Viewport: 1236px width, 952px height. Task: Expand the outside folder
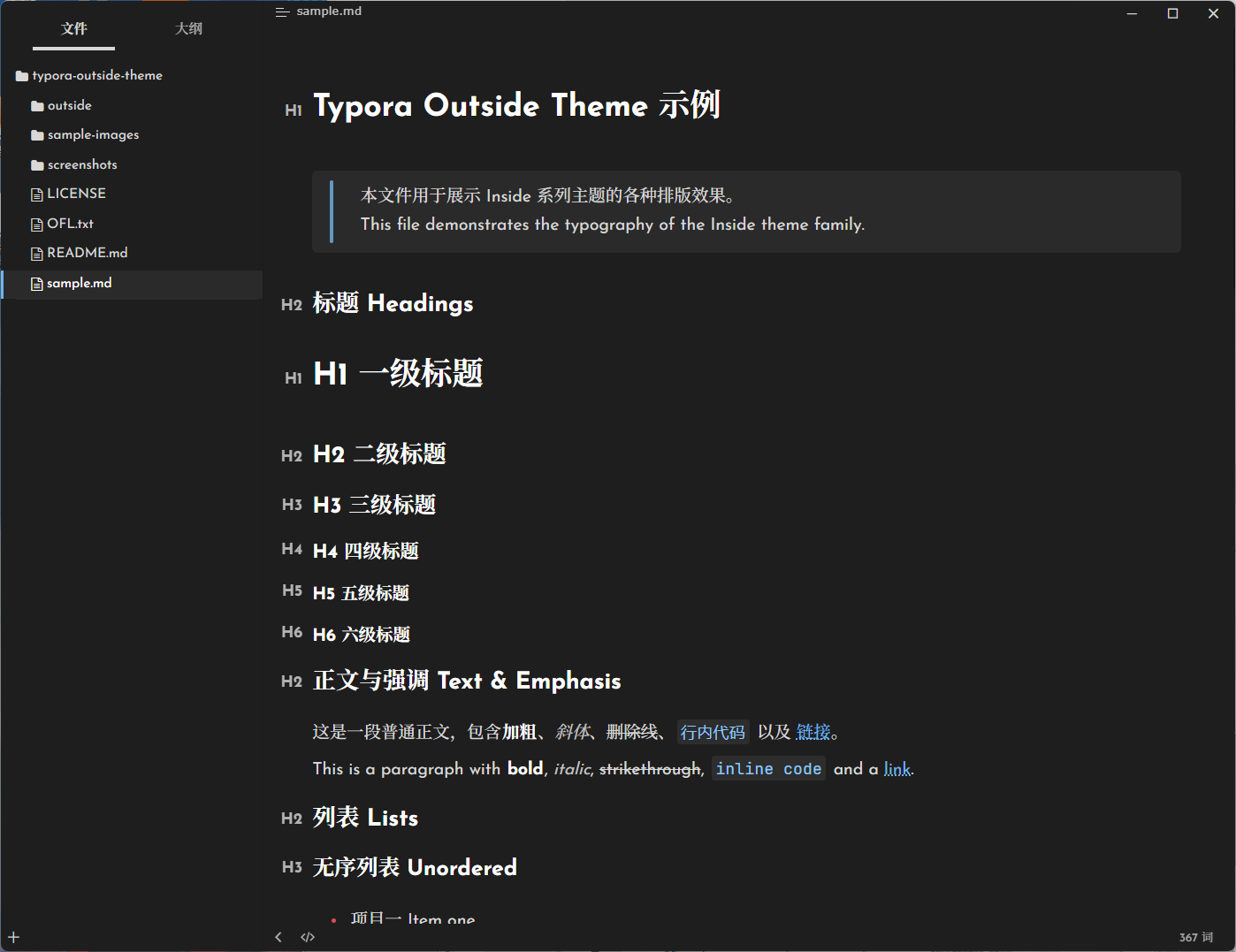click(x=61, y=106)
